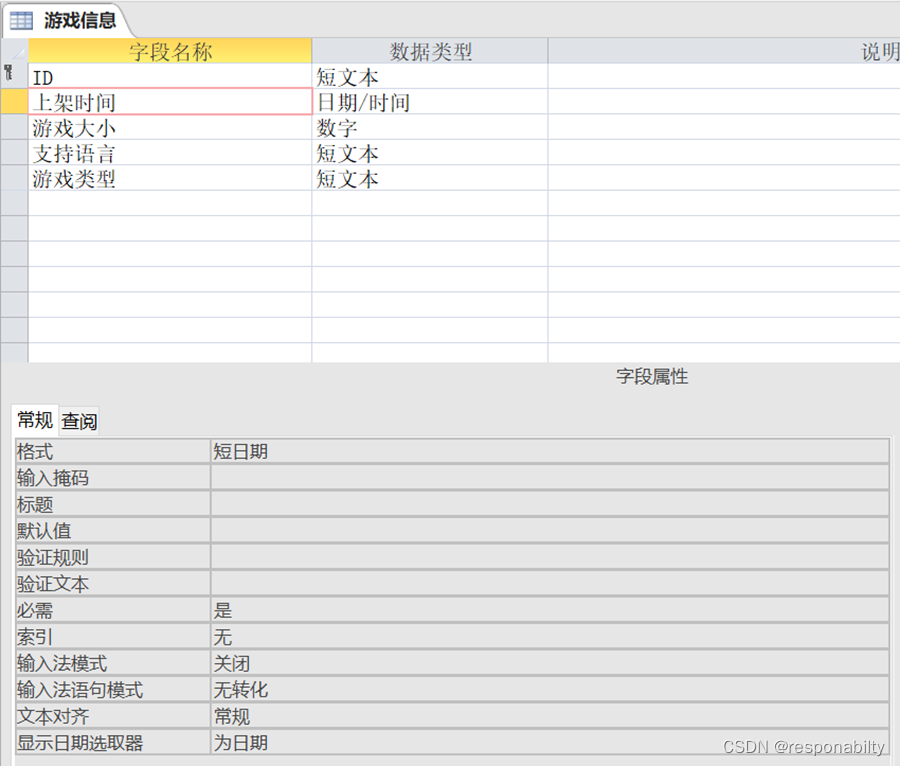
Task: Open the data type of the 游戏类型 field
Action: click(430, 178)
